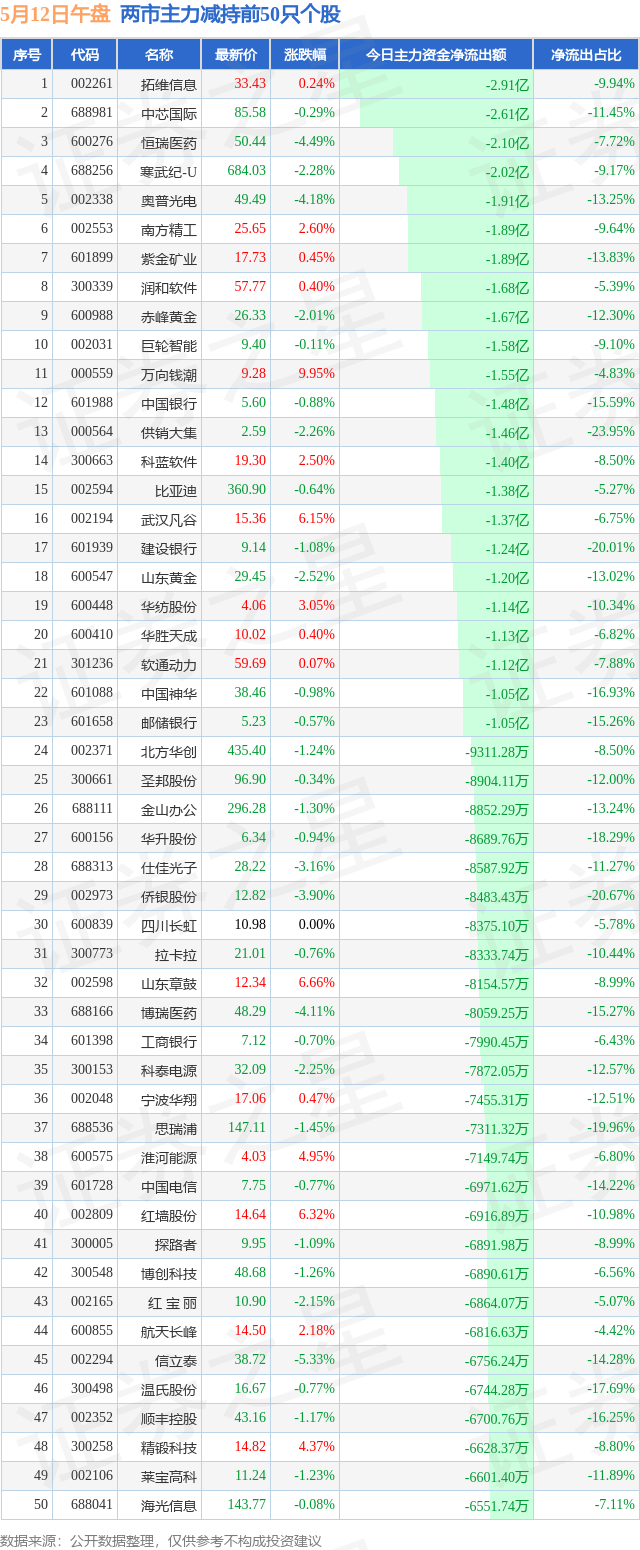Image resolution: width=640 pixels, height=1550 pixels.
Task: Select stock name 奥普光电
Action: (169, 200)
